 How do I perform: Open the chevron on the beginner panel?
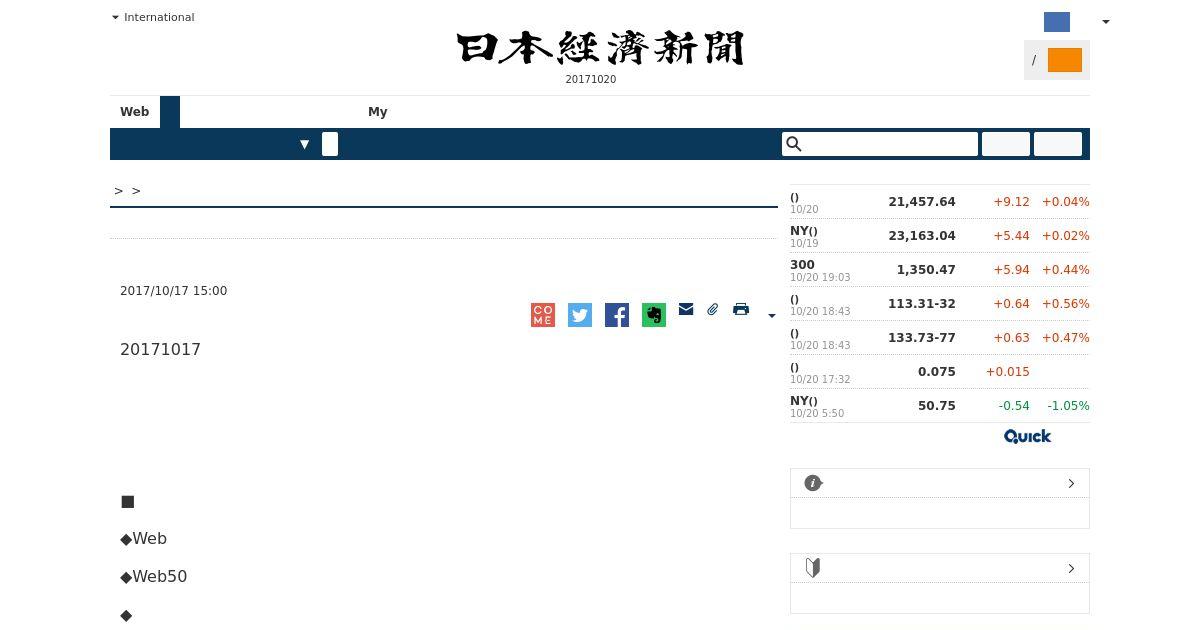1071,568
